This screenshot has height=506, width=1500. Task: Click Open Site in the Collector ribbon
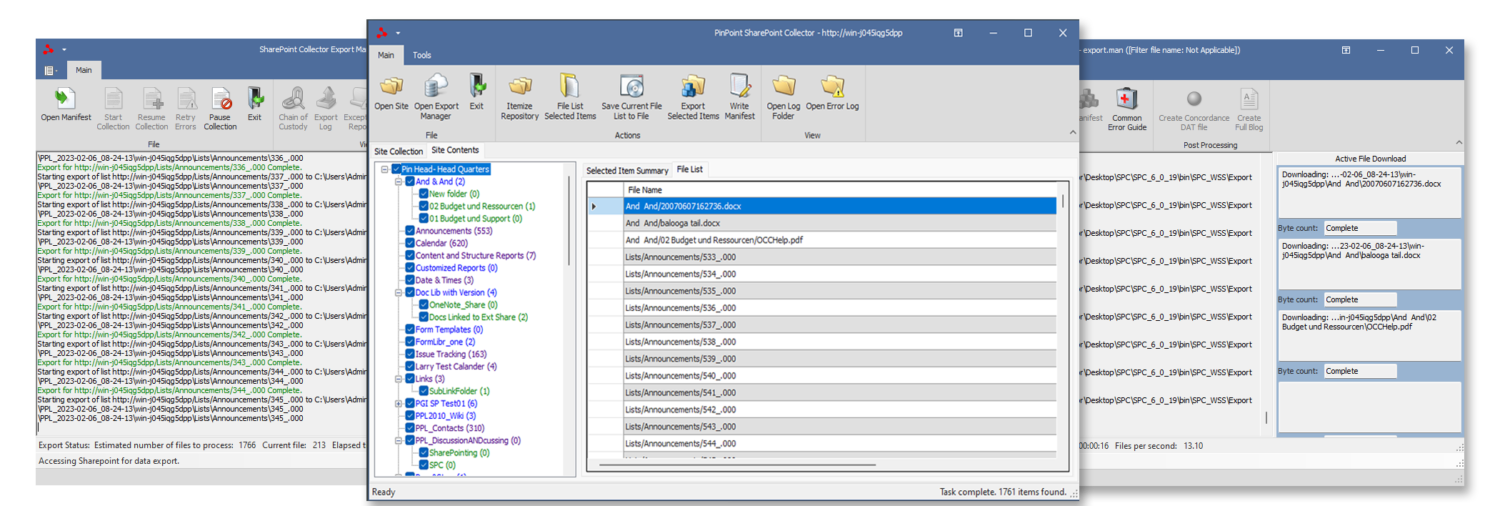coord(391,93)
